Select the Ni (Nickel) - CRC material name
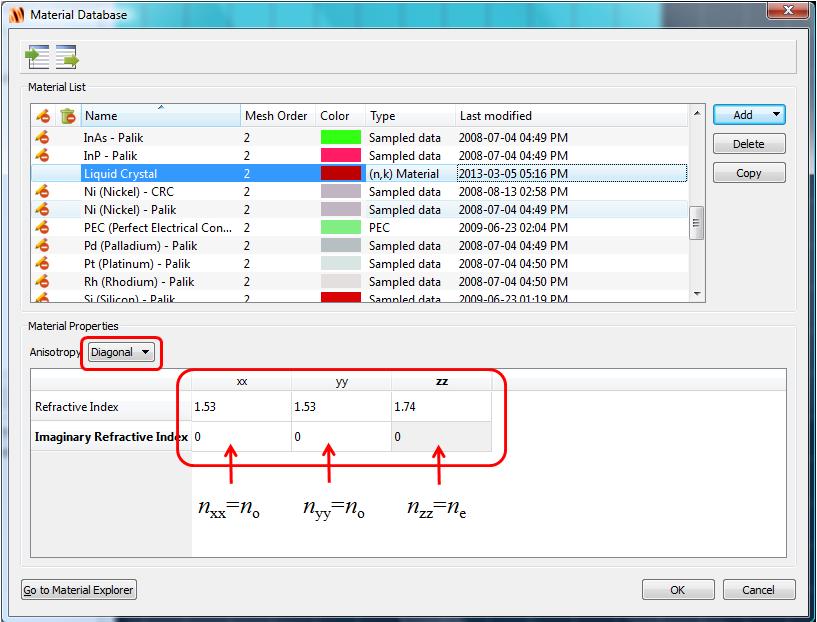Image resolution: width=817 pixels, height=622 pixels. [129, 191]
